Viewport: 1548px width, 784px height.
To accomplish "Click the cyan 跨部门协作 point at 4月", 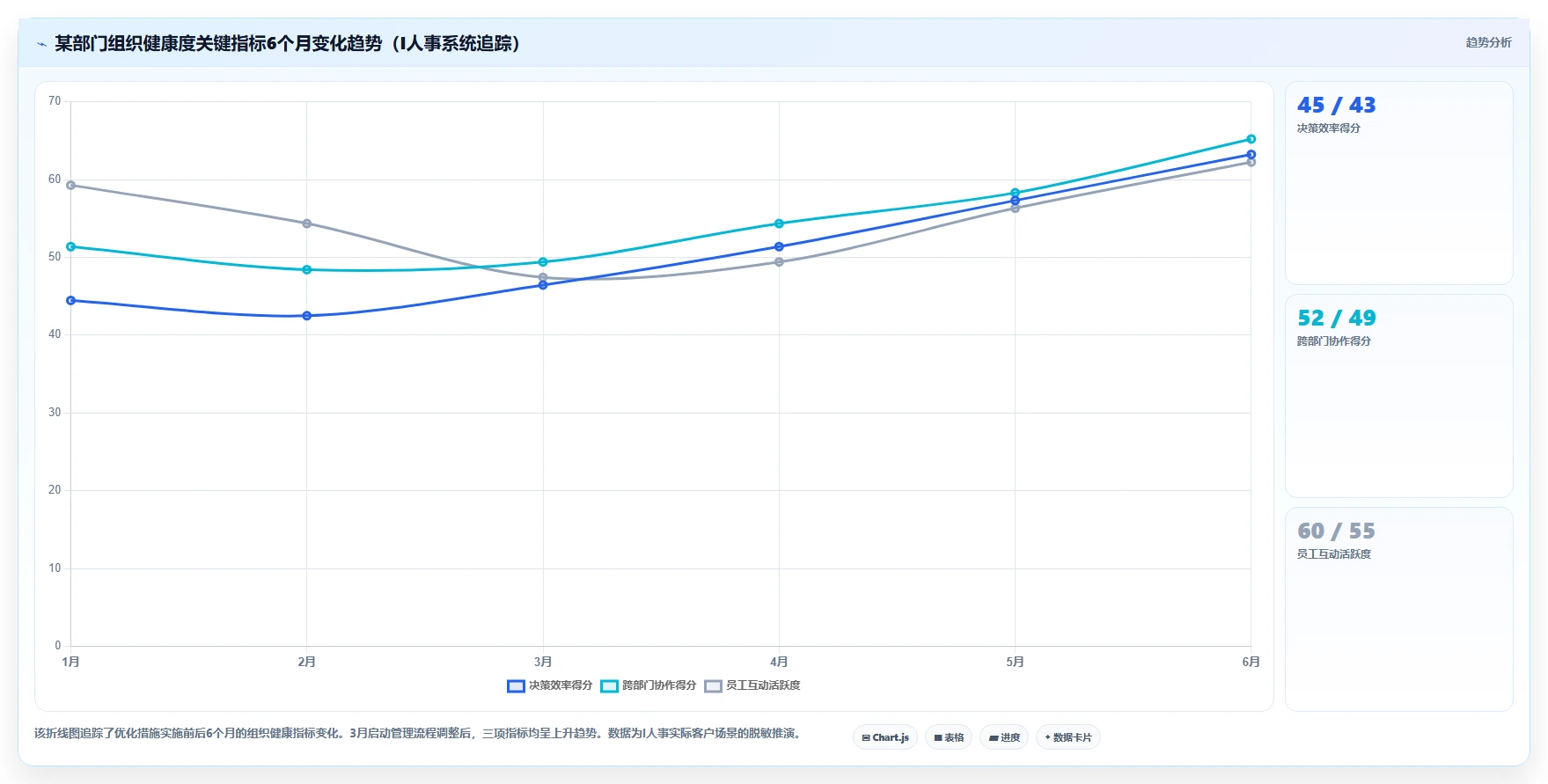I will pyautogui.click(x=779, y=223).
